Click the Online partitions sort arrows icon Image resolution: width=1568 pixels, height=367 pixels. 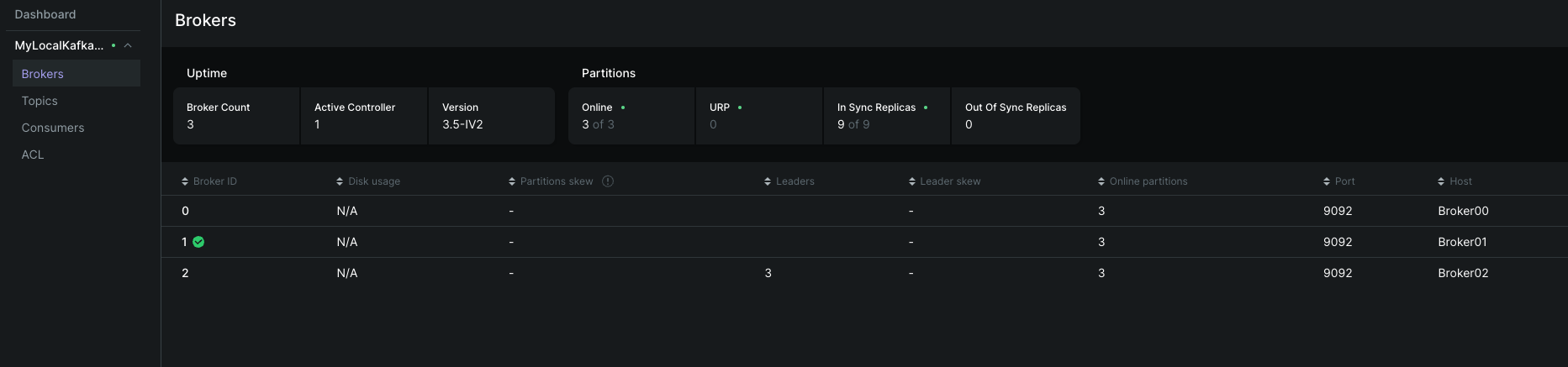(x=1101, y=181)
